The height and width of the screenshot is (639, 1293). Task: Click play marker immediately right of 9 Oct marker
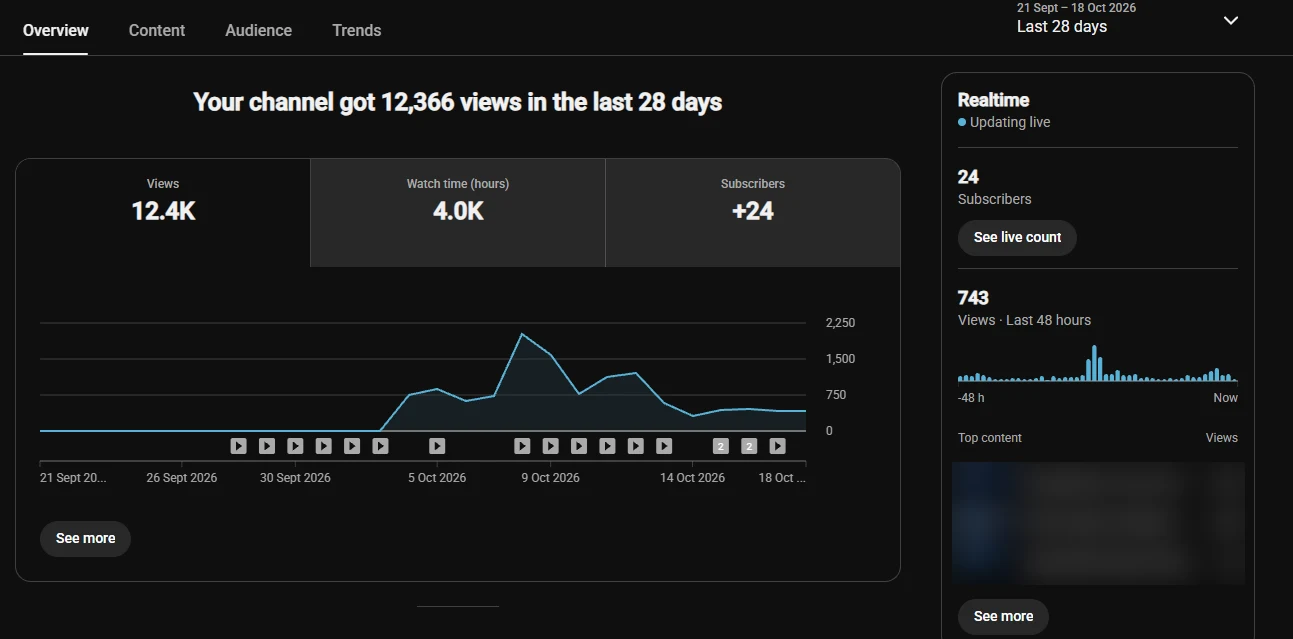tap(578, 446)
